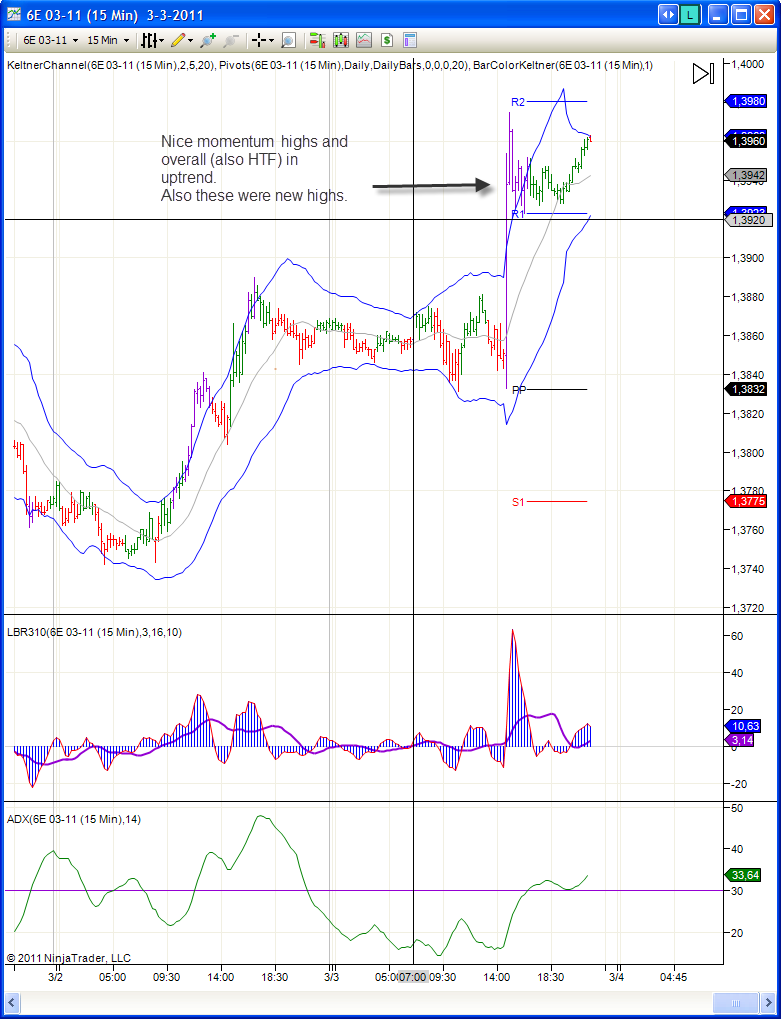Expand the drawing tools dropdown arrow
781x1019 pixels.
(x=190, y=41)
